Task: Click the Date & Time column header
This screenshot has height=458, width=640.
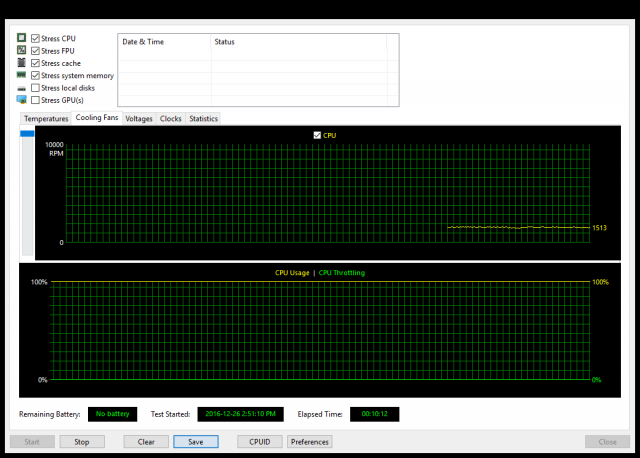Action: click(x=142, y=42)
